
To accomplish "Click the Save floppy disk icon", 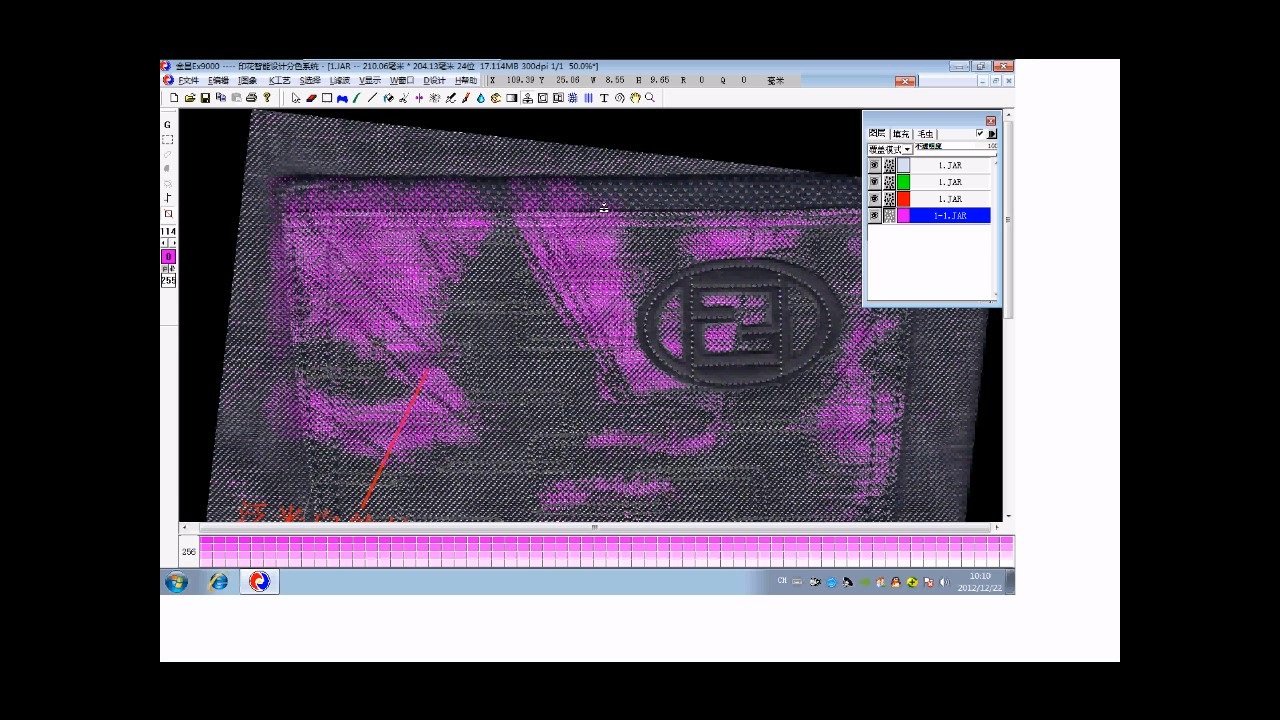I will pyautogui.click(x=205, y=98).
